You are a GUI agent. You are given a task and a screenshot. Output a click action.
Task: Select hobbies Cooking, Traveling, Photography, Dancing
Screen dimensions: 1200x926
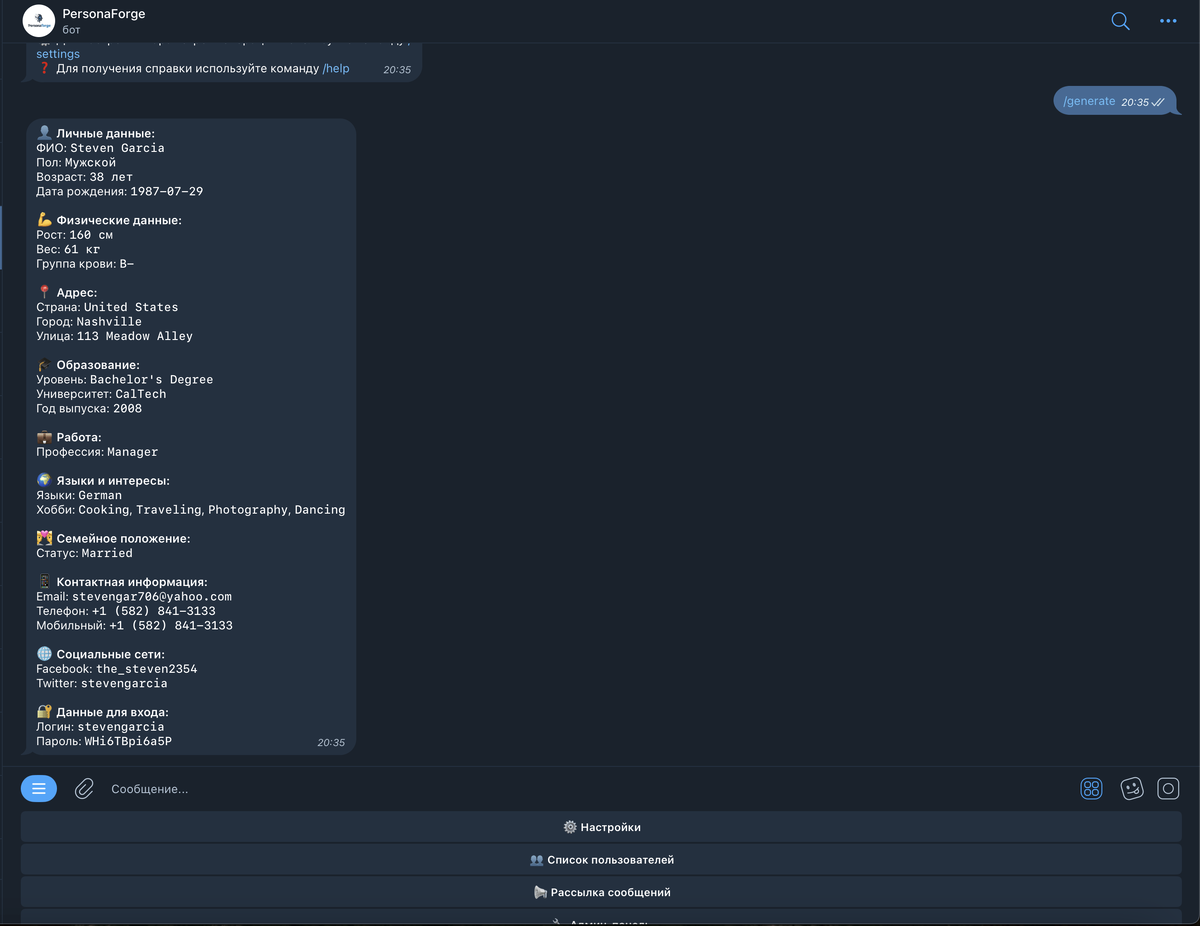click(x=212, y=510)
